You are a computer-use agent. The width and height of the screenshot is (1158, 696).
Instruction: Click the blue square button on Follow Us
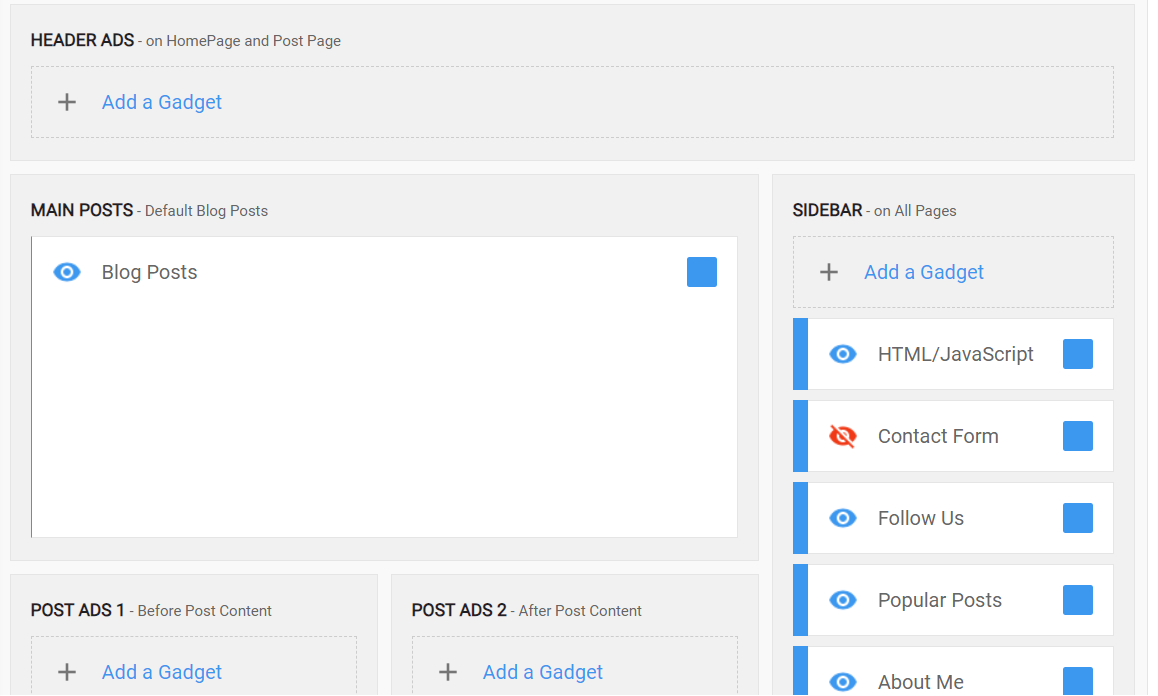point(1077,518)
